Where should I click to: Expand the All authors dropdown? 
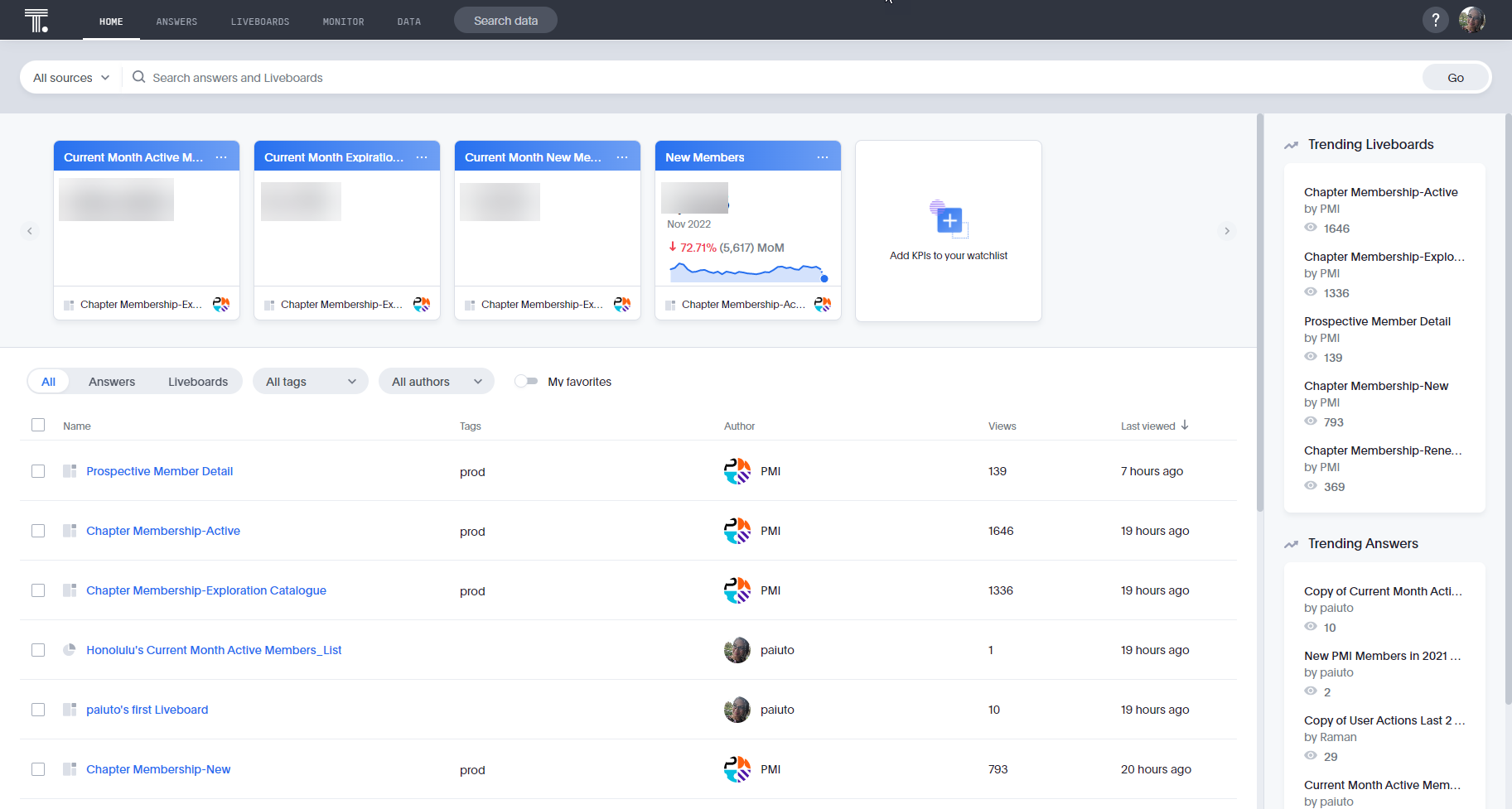437,382
